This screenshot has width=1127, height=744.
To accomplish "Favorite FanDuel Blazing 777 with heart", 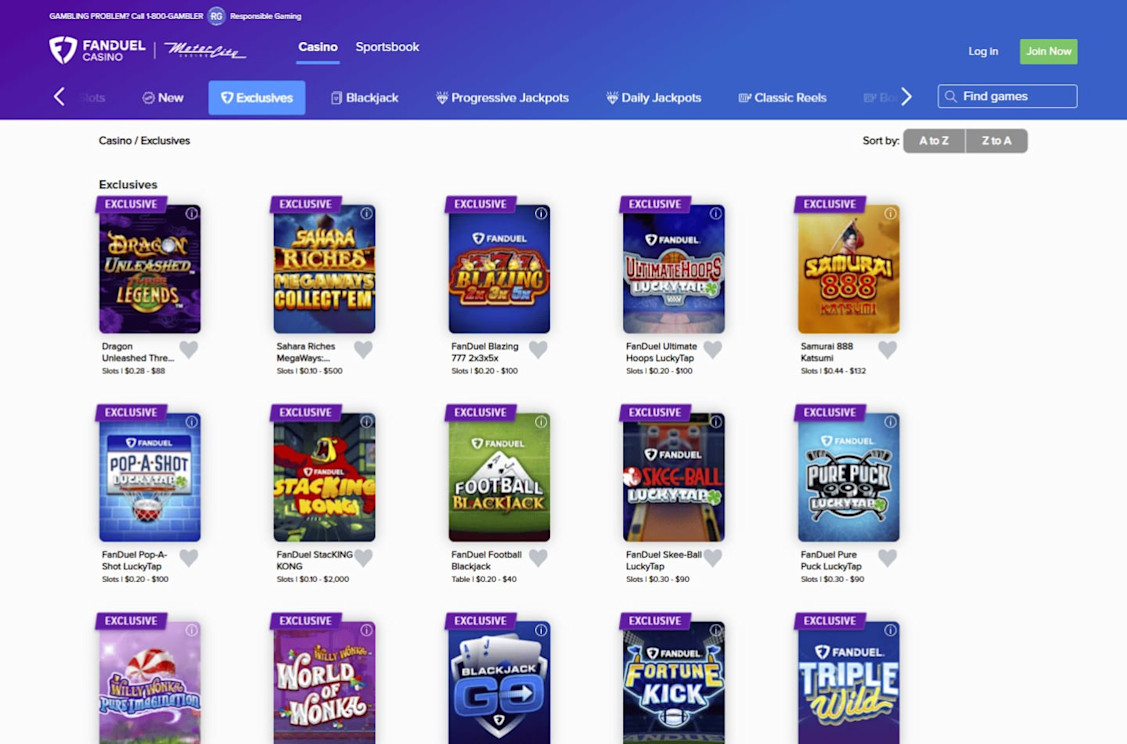I will (538, 349).
